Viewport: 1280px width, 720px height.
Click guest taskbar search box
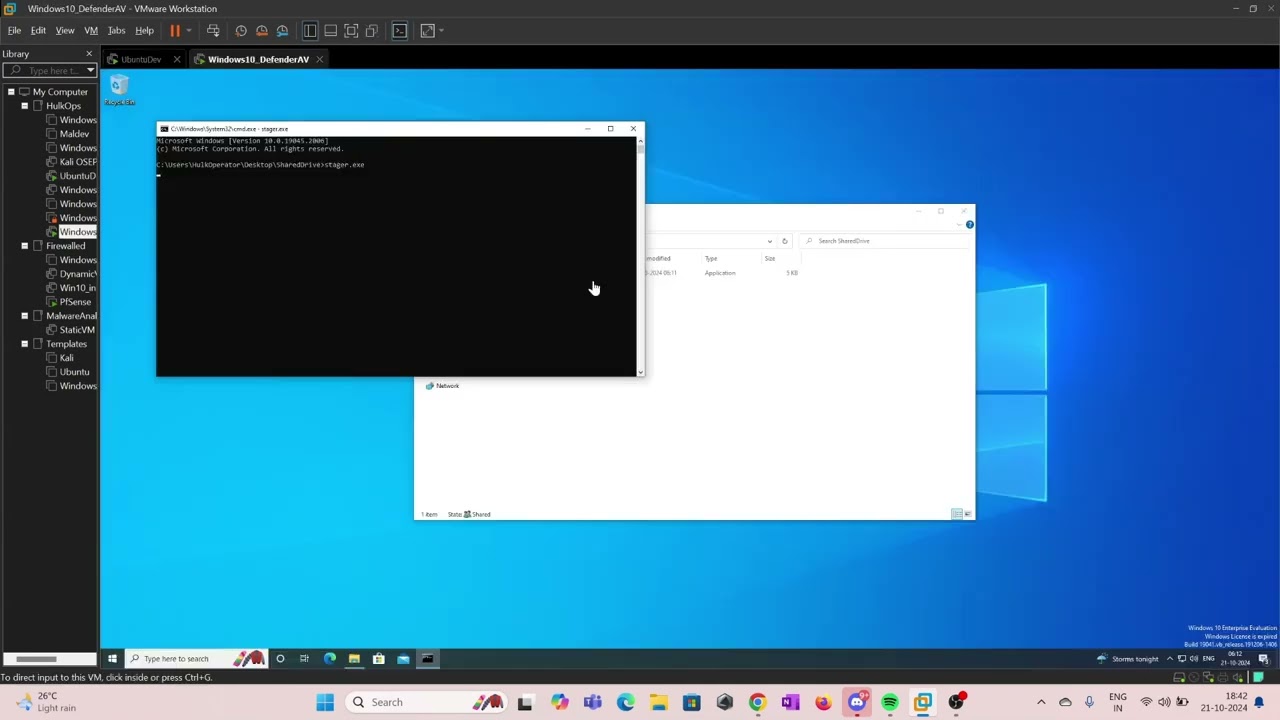click(195, 659)
